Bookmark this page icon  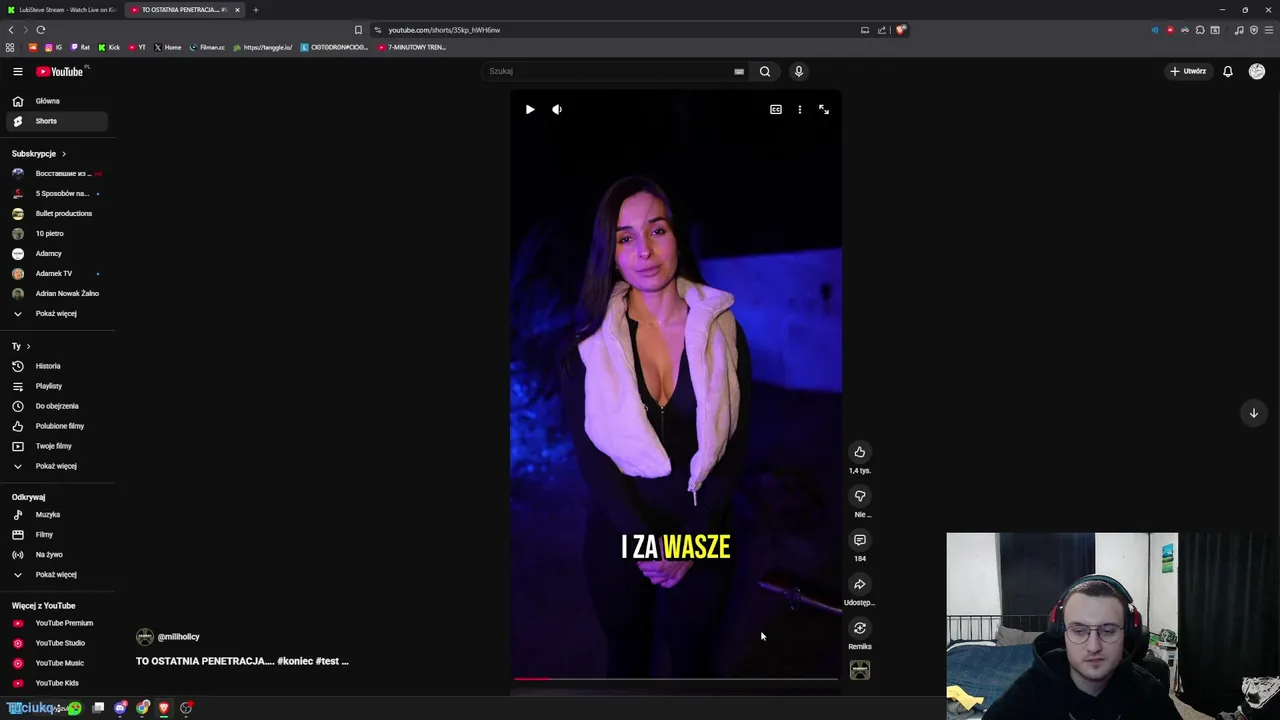coord(358,30)
